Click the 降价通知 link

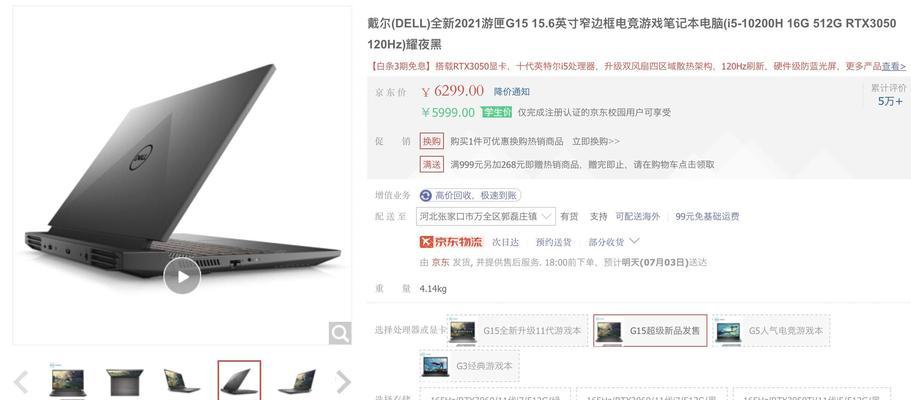click(x=512, y=92)
